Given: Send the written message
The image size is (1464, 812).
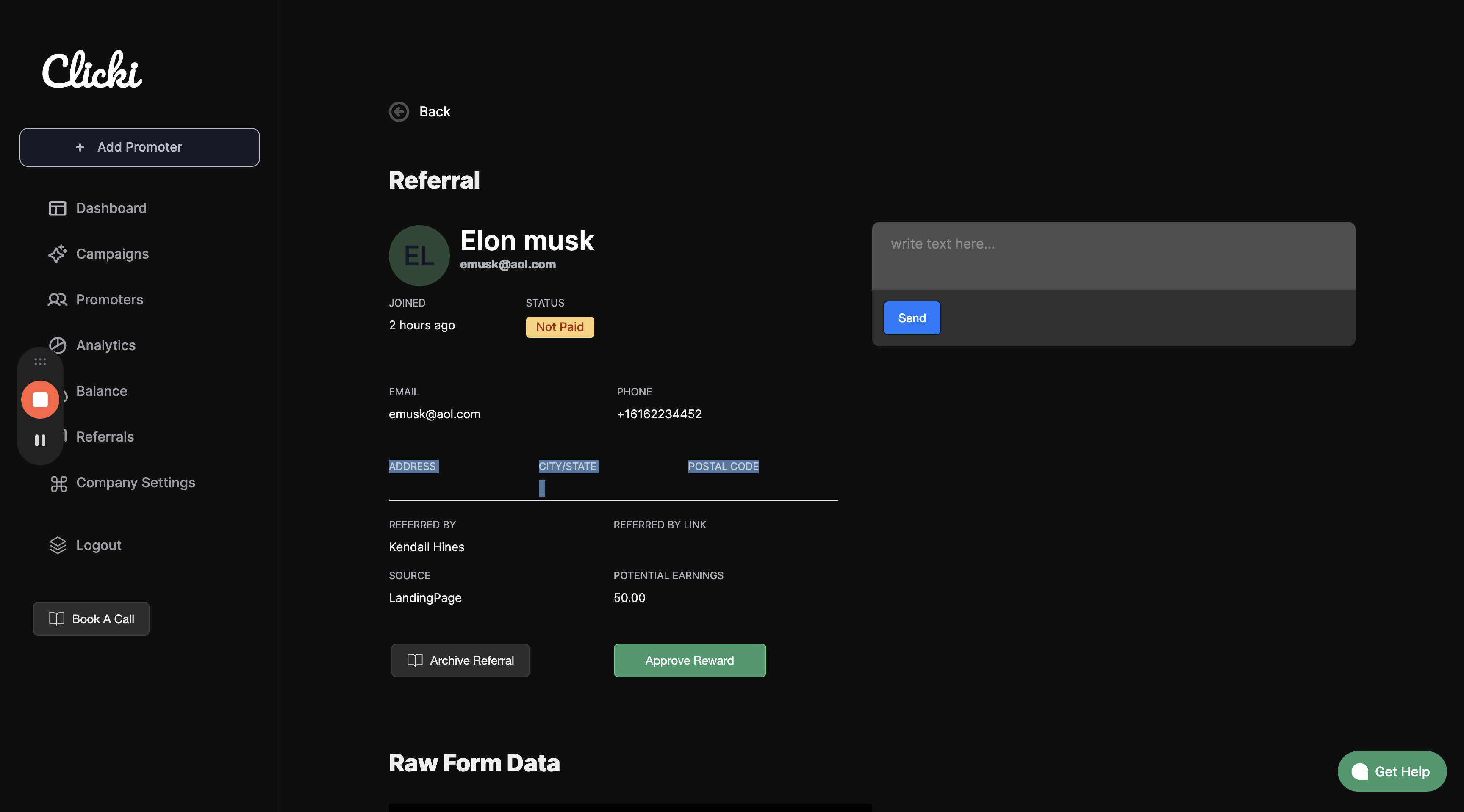Looking at the screenshot, I should 912,318.
